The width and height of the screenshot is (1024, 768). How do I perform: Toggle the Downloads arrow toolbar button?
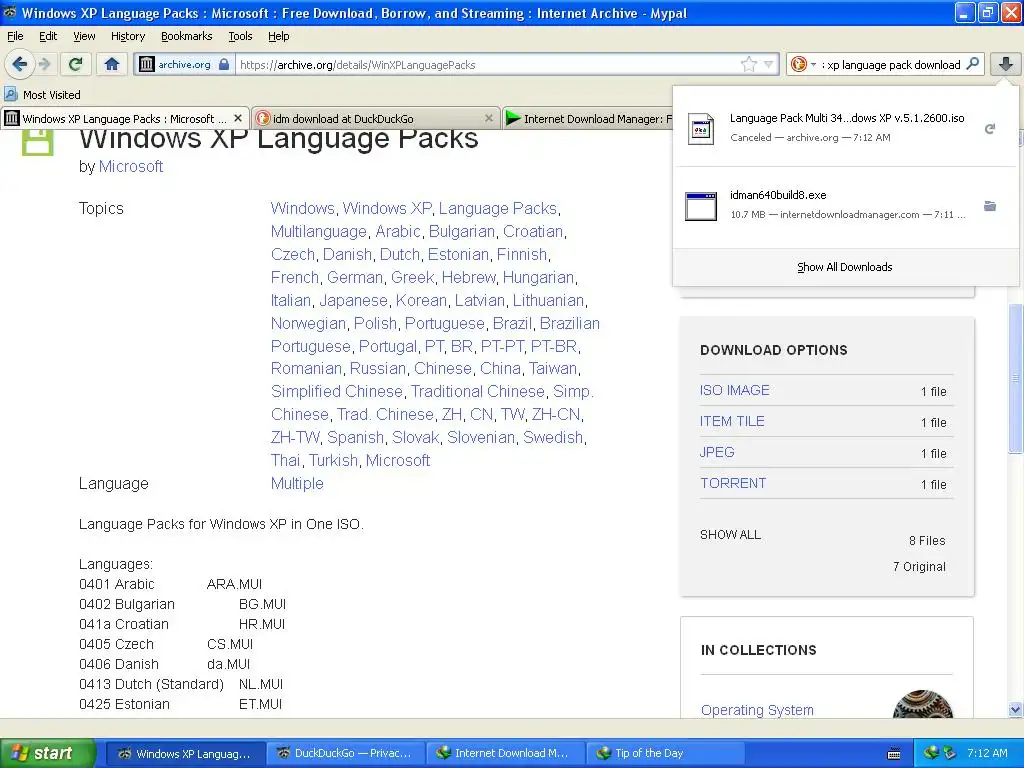pyautogui.click(x=1006, y=64)
